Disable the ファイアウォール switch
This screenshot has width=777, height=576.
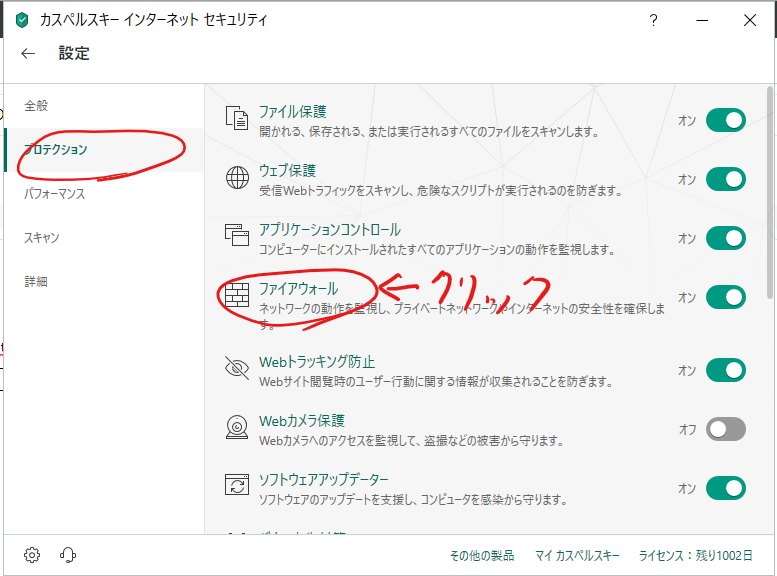[725, 297]
